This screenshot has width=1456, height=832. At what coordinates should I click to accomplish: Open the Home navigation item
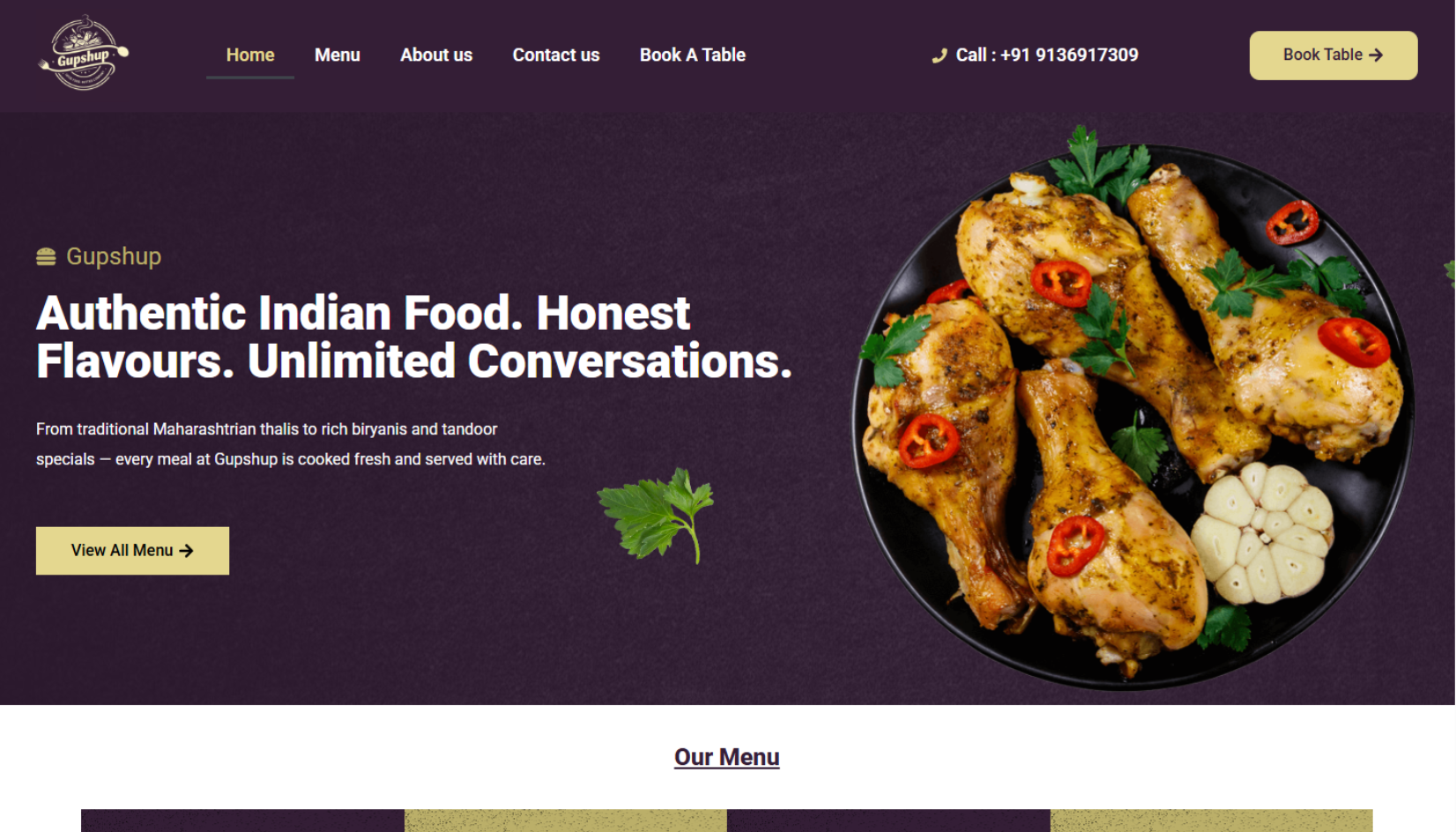click(x=250, y=55)
